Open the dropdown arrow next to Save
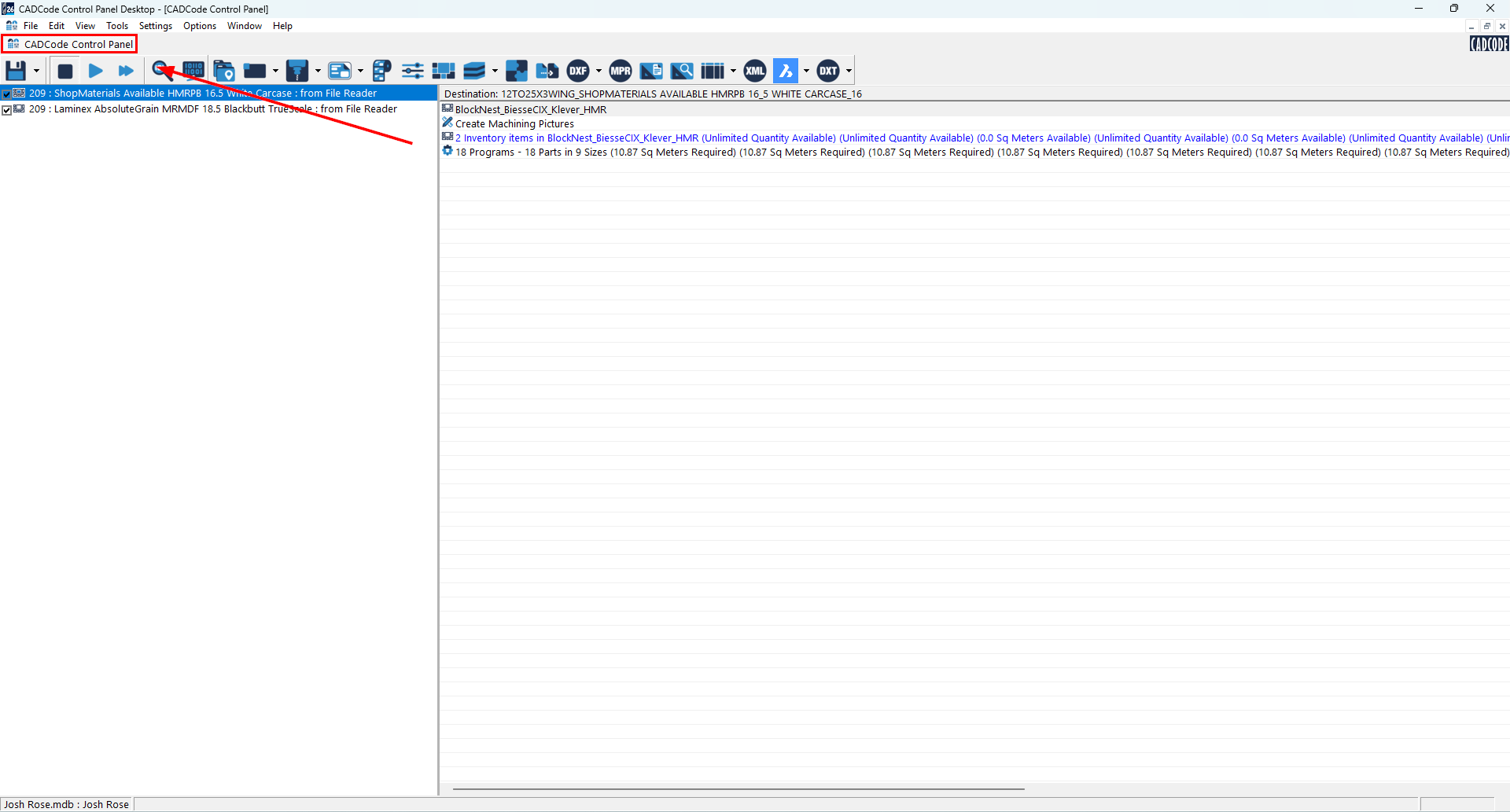This screenshot has width=1510, height=812. (x=36, y=71)
